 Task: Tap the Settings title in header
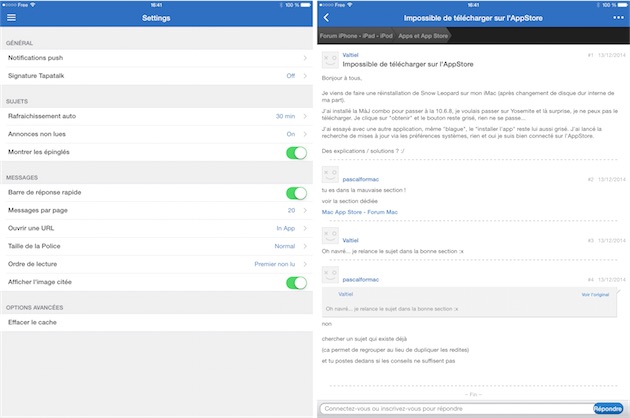coord(156,18)
